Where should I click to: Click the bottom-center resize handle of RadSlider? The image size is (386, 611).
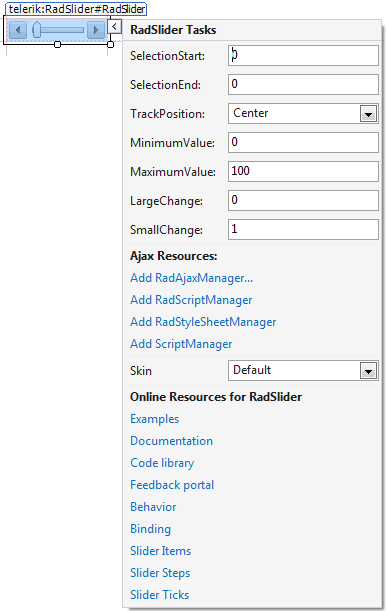tap(58, 44)
